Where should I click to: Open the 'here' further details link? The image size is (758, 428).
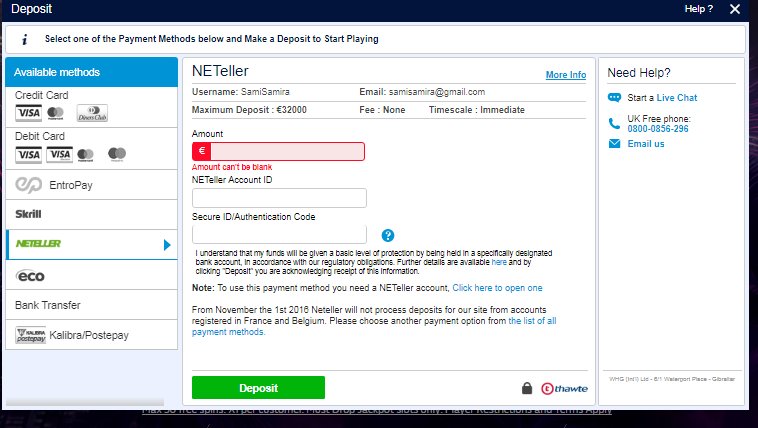pos(499,262)
